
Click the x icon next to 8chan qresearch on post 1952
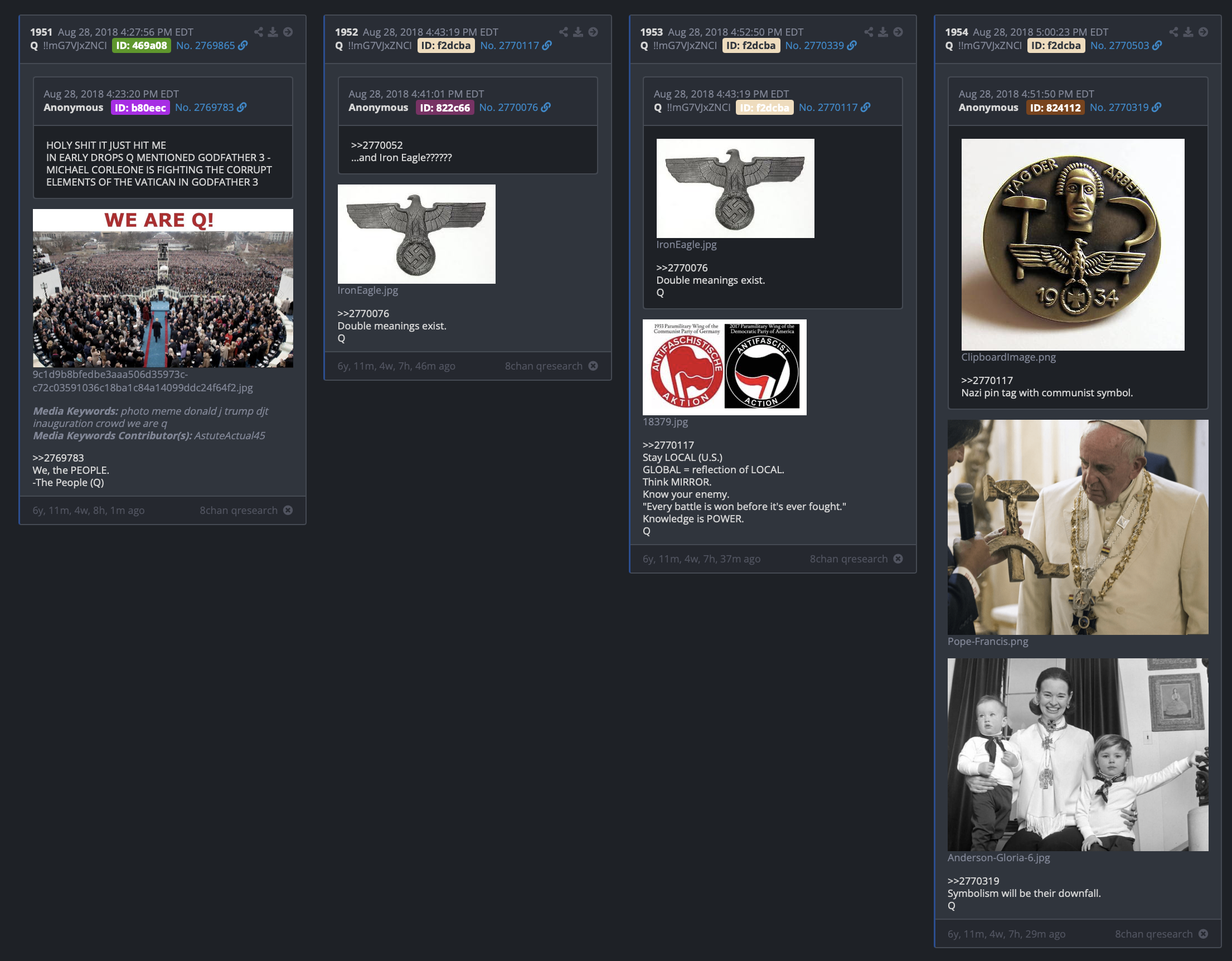coord(594,366)
